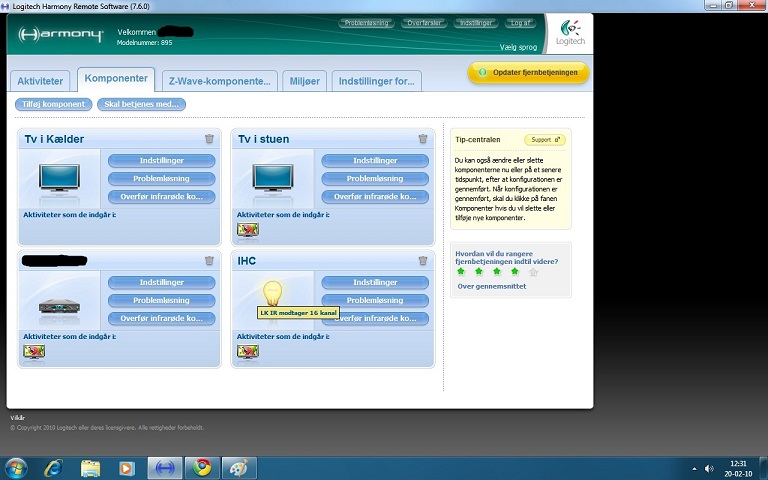Click Problemløsning for Tv i stuen
Image resolution: width=768 pixels, height=480 pixels.
point(374,178)
